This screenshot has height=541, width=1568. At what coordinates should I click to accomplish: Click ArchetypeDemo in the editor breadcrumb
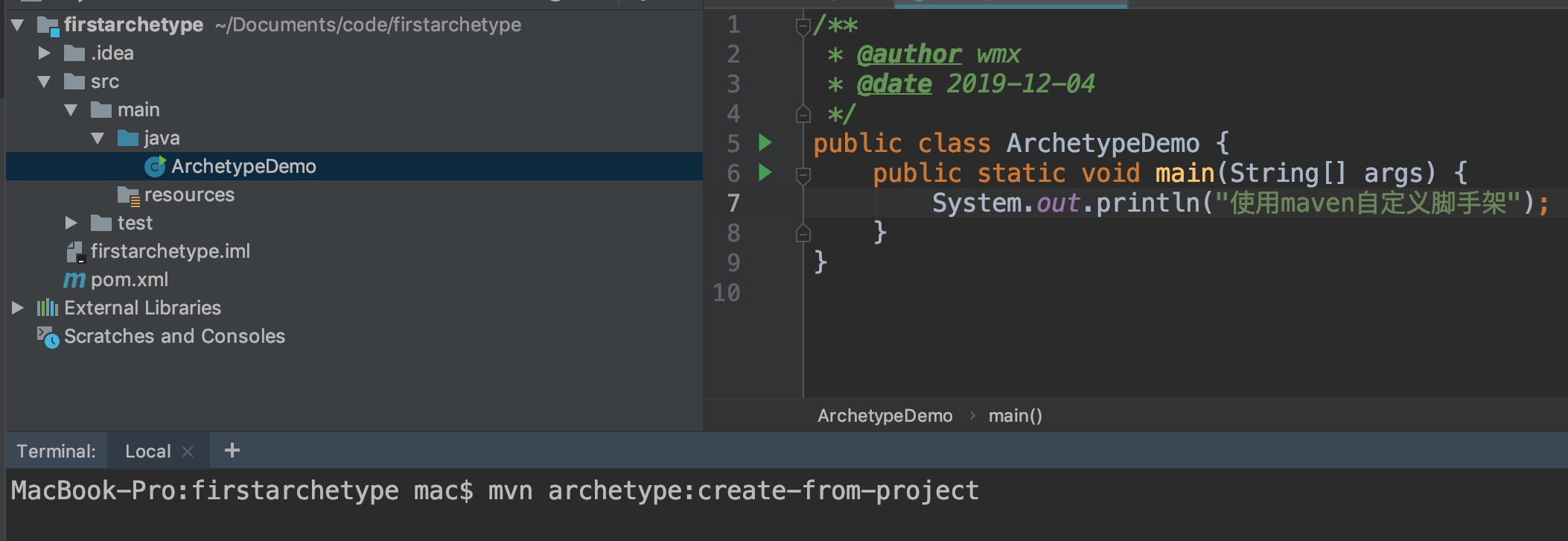pyautogui.click(x=885, y=416)
